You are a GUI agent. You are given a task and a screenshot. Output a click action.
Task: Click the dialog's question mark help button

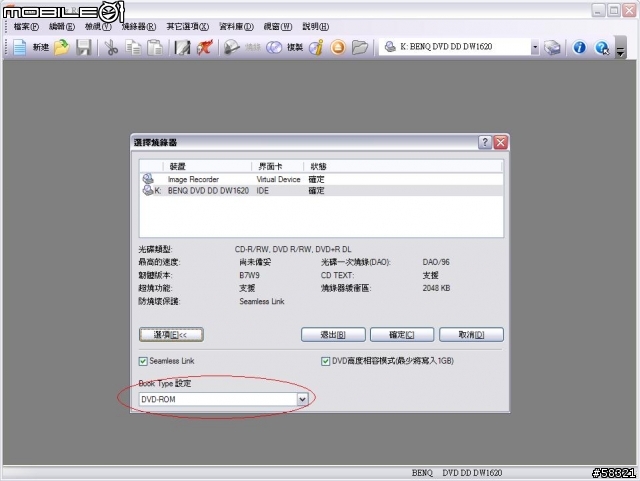pos(484,142)
